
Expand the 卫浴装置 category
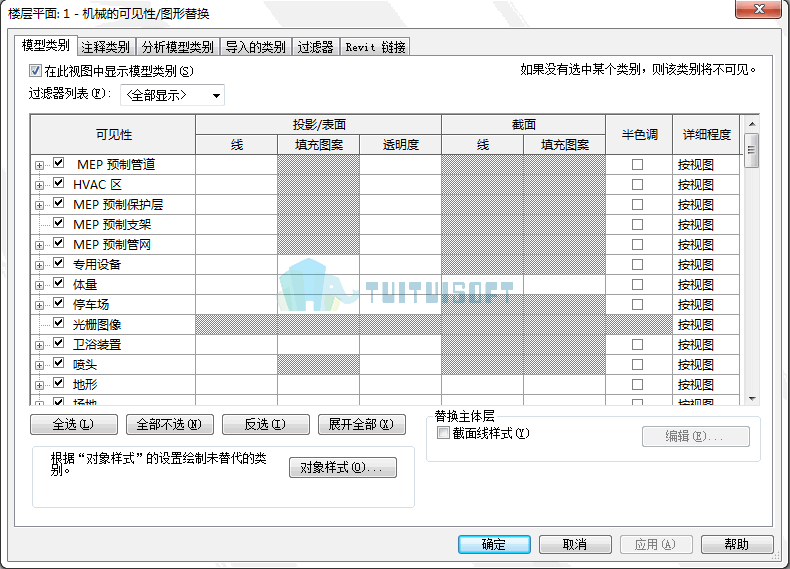click(x=39, y=345)
